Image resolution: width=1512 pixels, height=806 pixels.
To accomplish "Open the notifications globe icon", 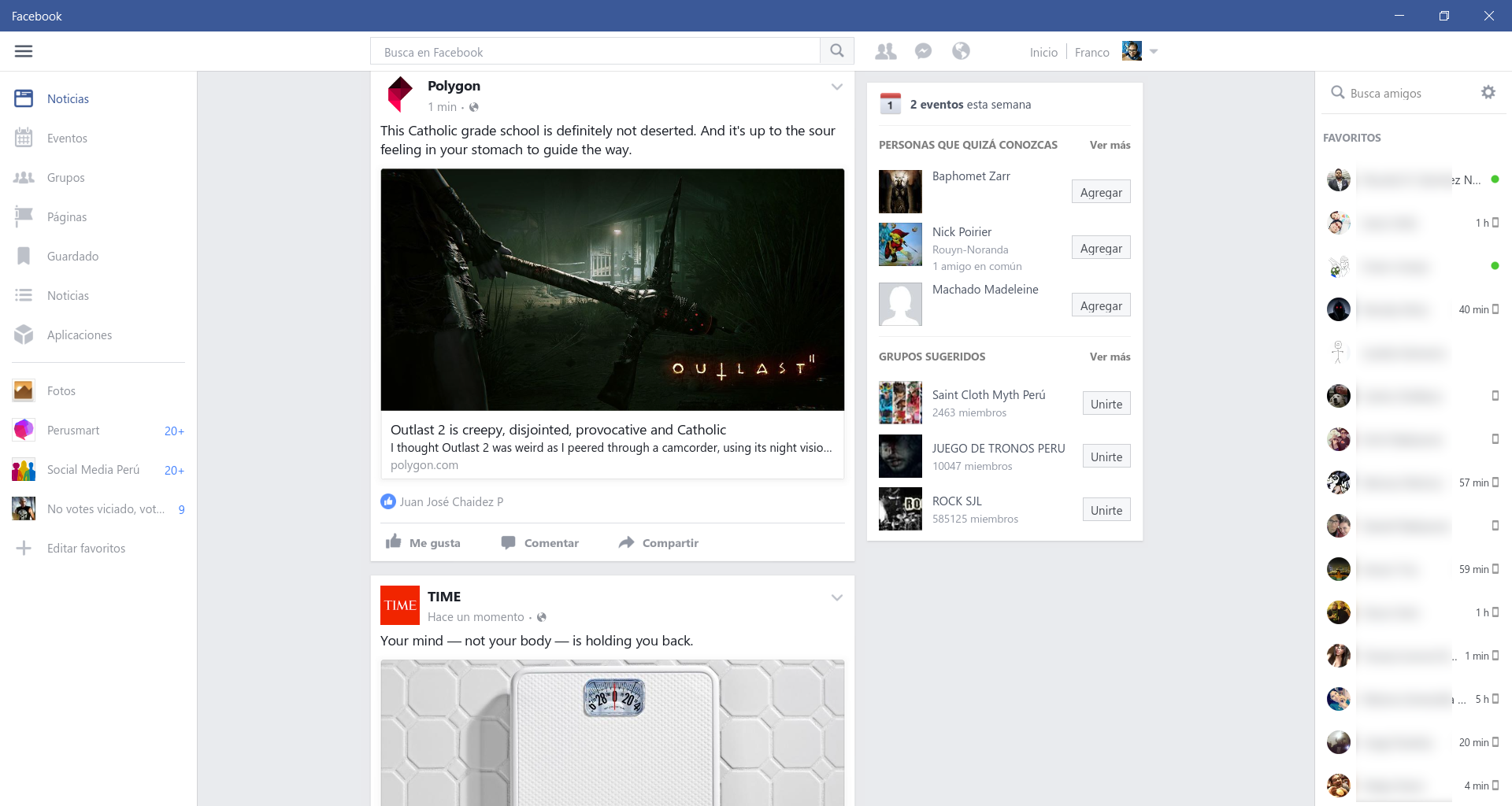I will (961, 51).
